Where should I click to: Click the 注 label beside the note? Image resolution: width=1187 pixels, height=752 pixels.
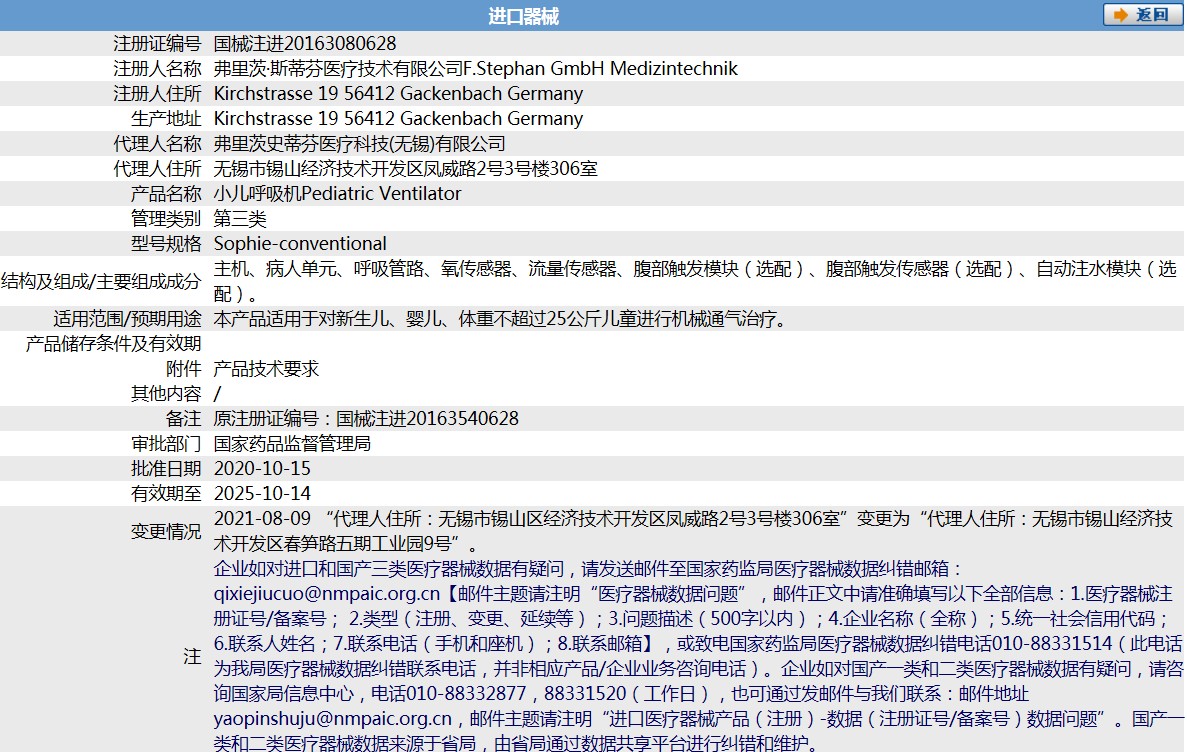[192, 657]
